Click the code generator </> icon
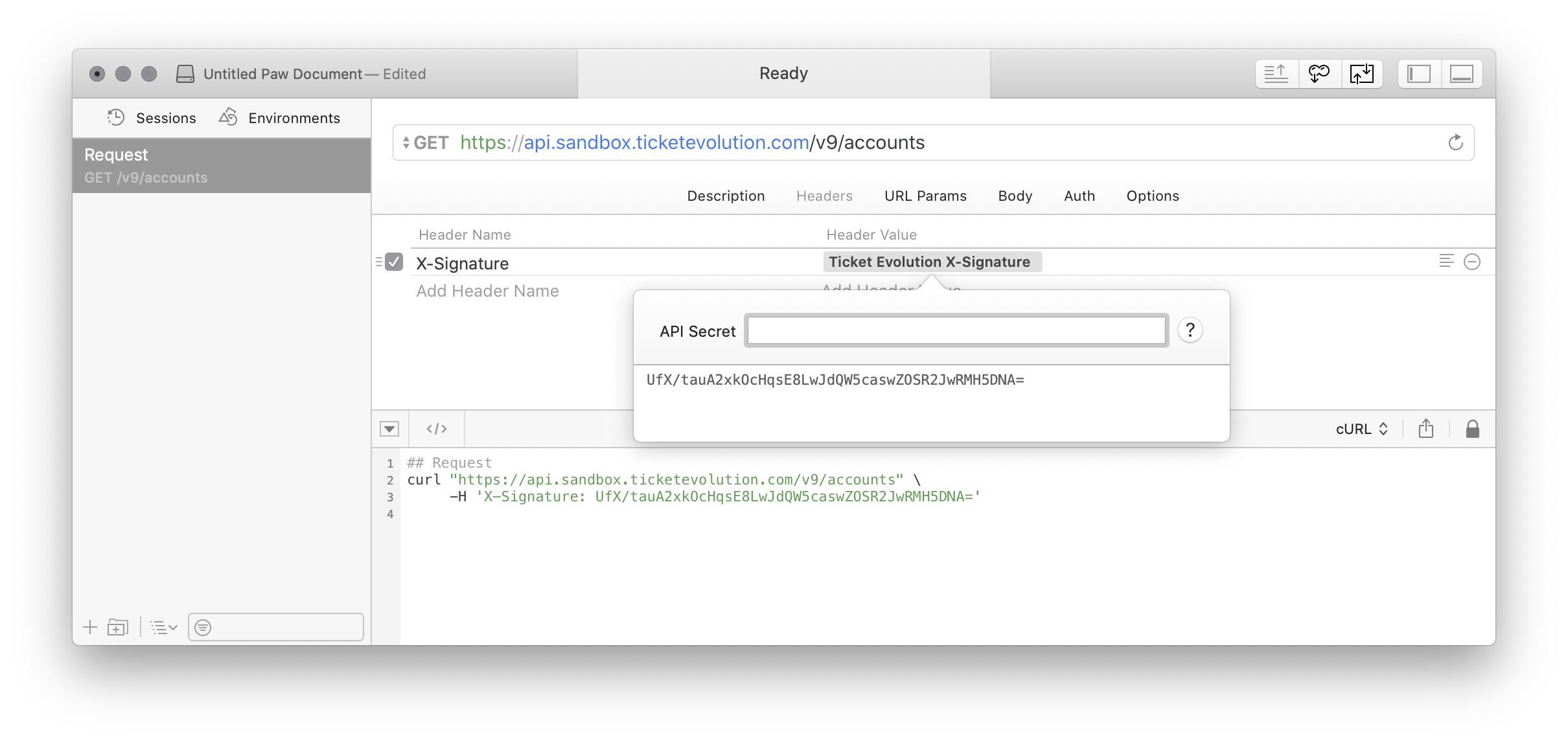1568x741 pixels. [436, 429]
